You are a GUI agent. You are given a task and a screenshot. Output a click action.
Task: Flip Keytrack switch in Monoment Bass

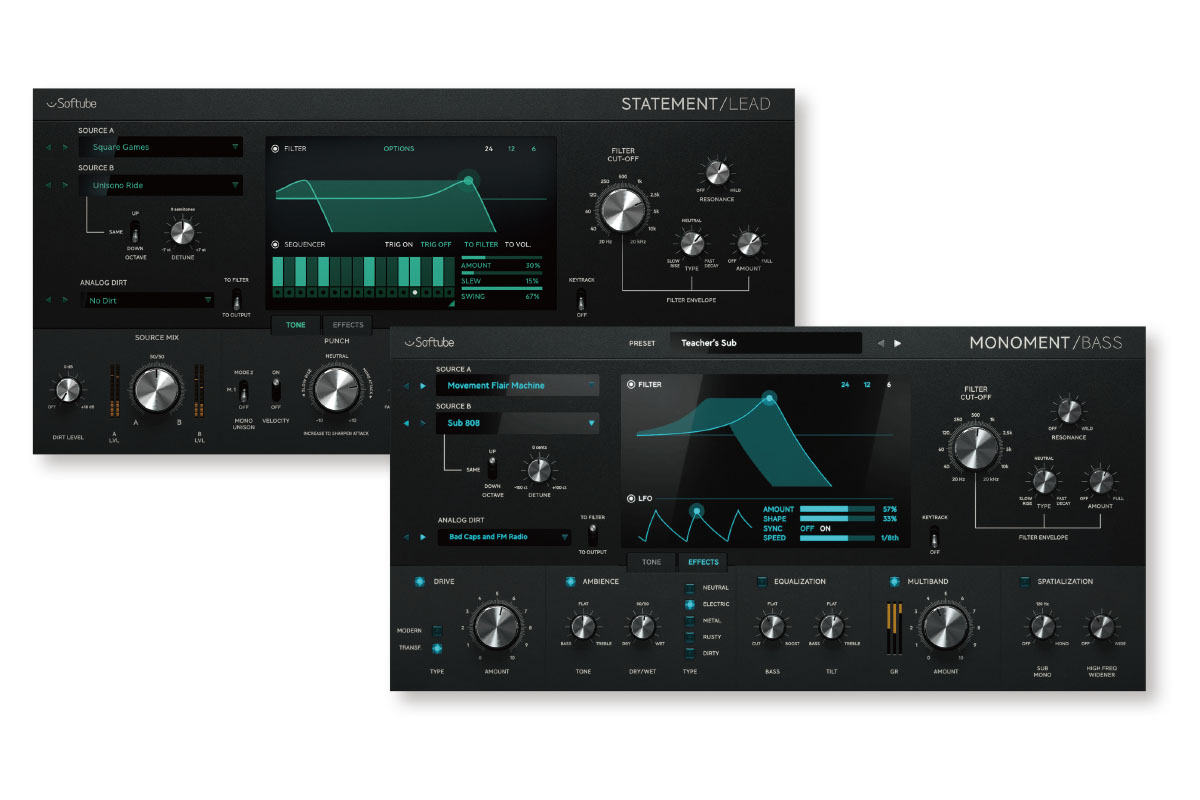tap(935, 536)
